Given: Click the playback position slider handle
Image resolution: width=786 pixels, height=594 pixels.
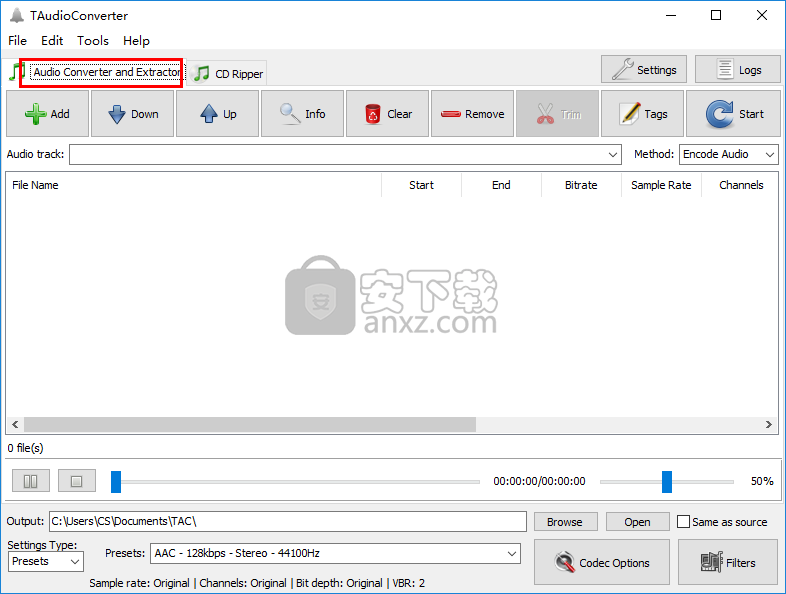Looking at the screenshot, I should tap(116, 481).
